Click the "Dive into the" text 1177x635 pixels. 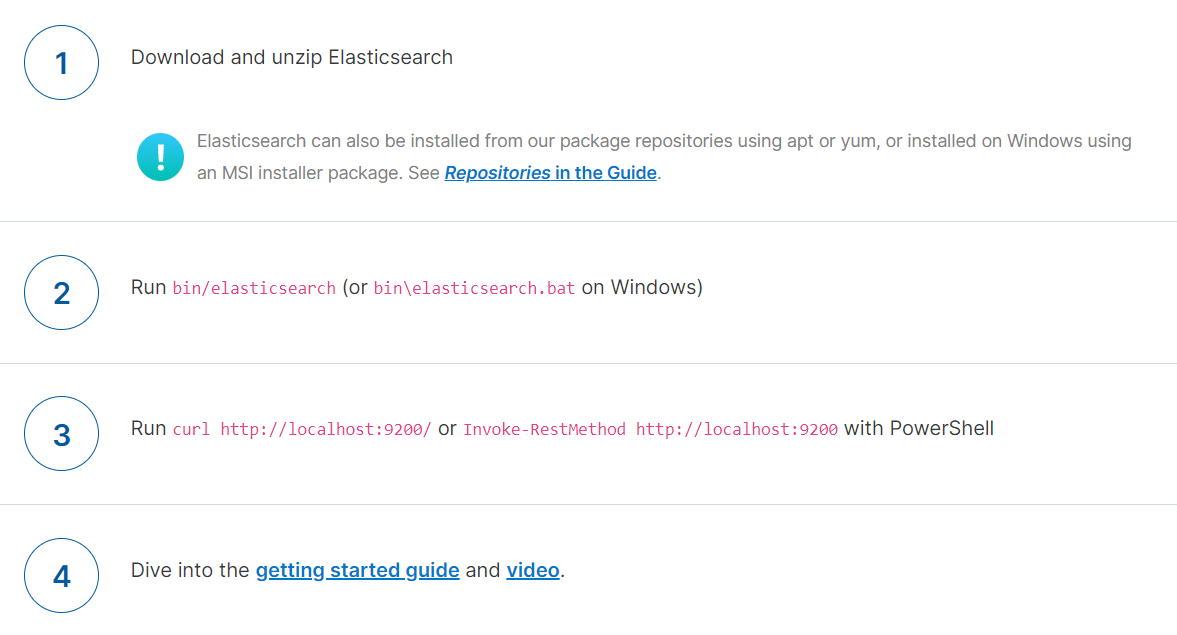pos(190,571)
